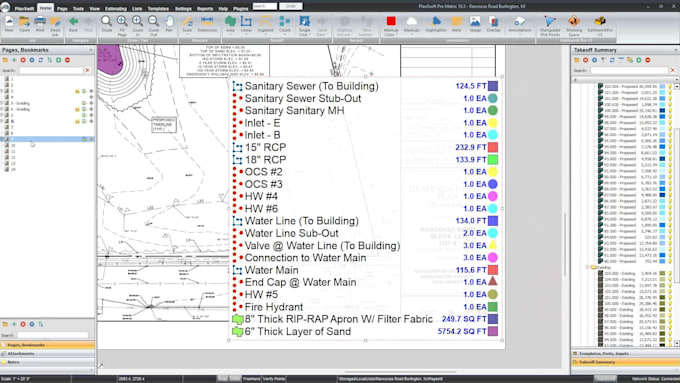Click the Overlay tool icon
This screenshot has height=383, width=680.
click(493, 24)
